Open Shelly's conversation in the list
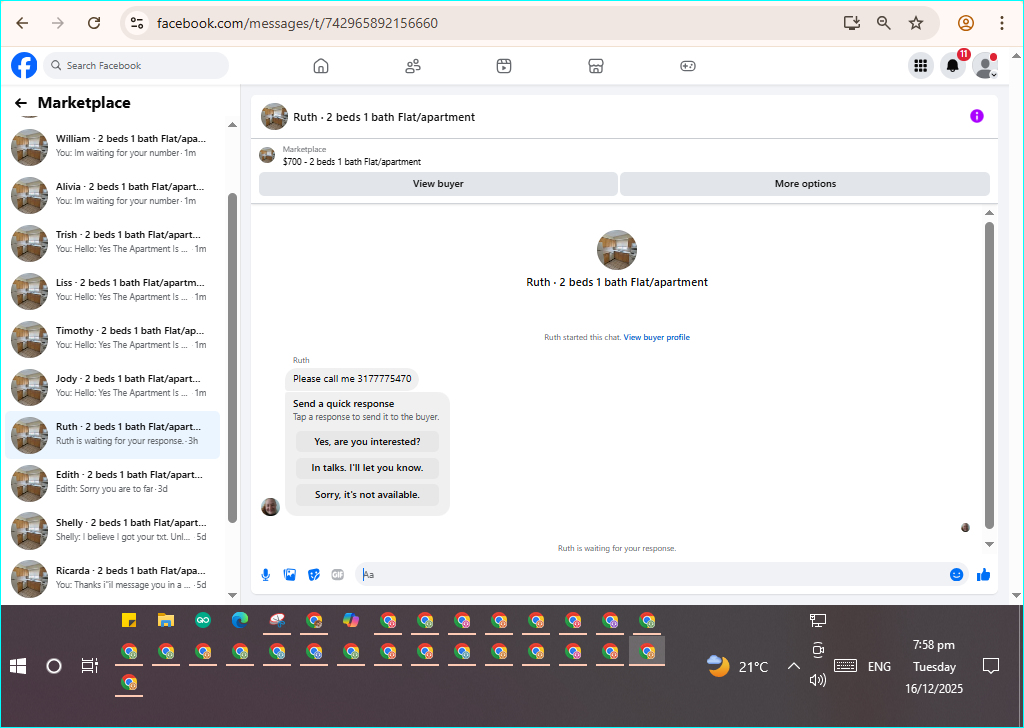 coord(112,530)
